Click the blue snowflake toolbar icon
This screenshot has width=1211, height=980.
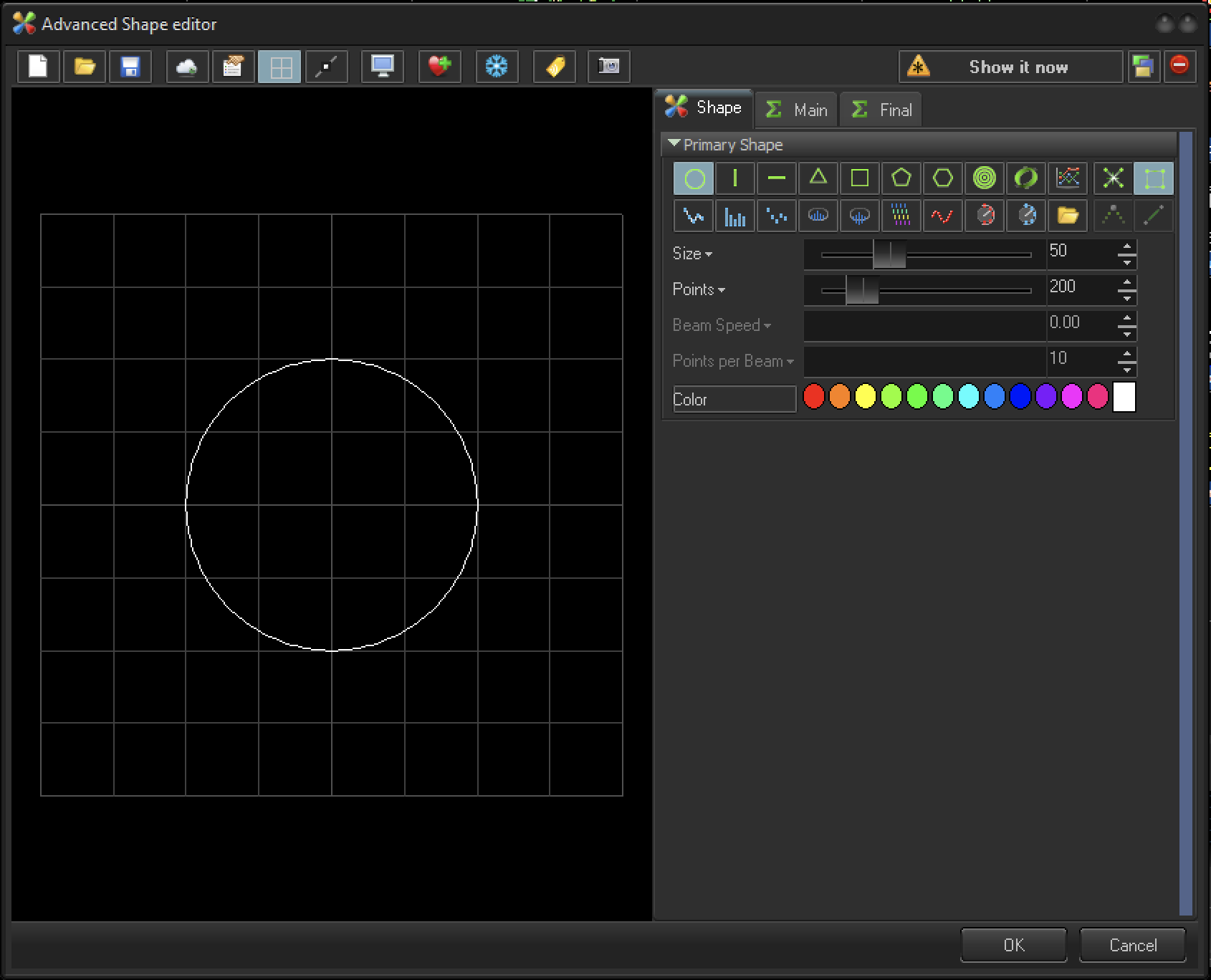[496, 67]
